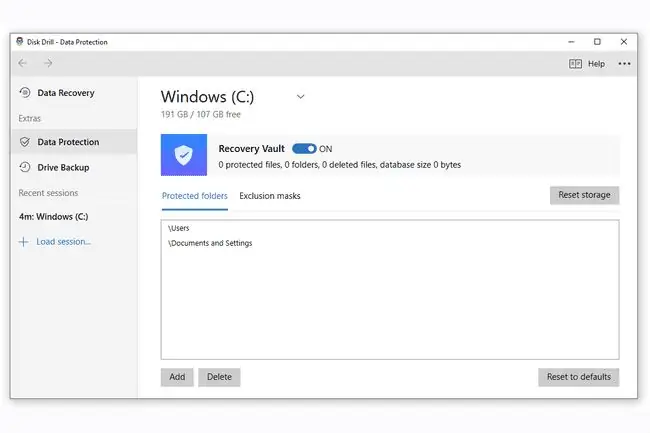
Task: Minimize the Disk Drill window
Action: 571,42
